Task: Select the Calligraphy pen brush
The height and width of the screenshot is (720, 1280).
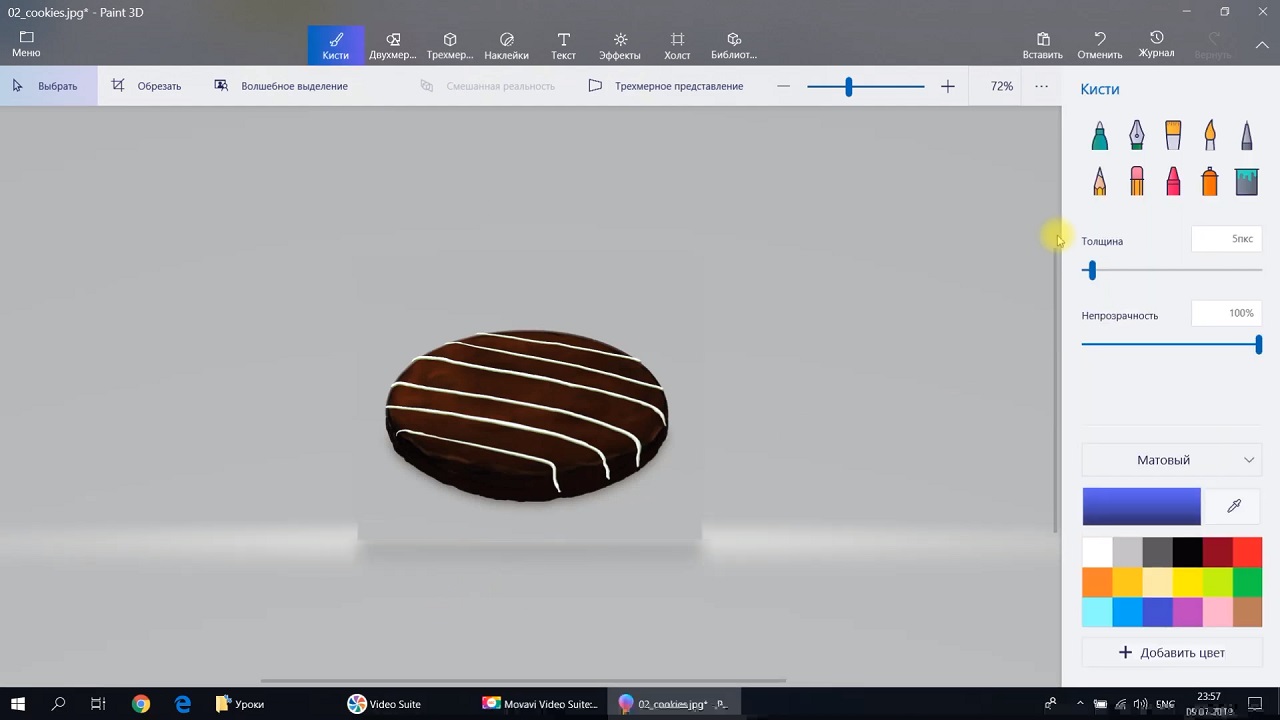Action: pos(1136,135)
